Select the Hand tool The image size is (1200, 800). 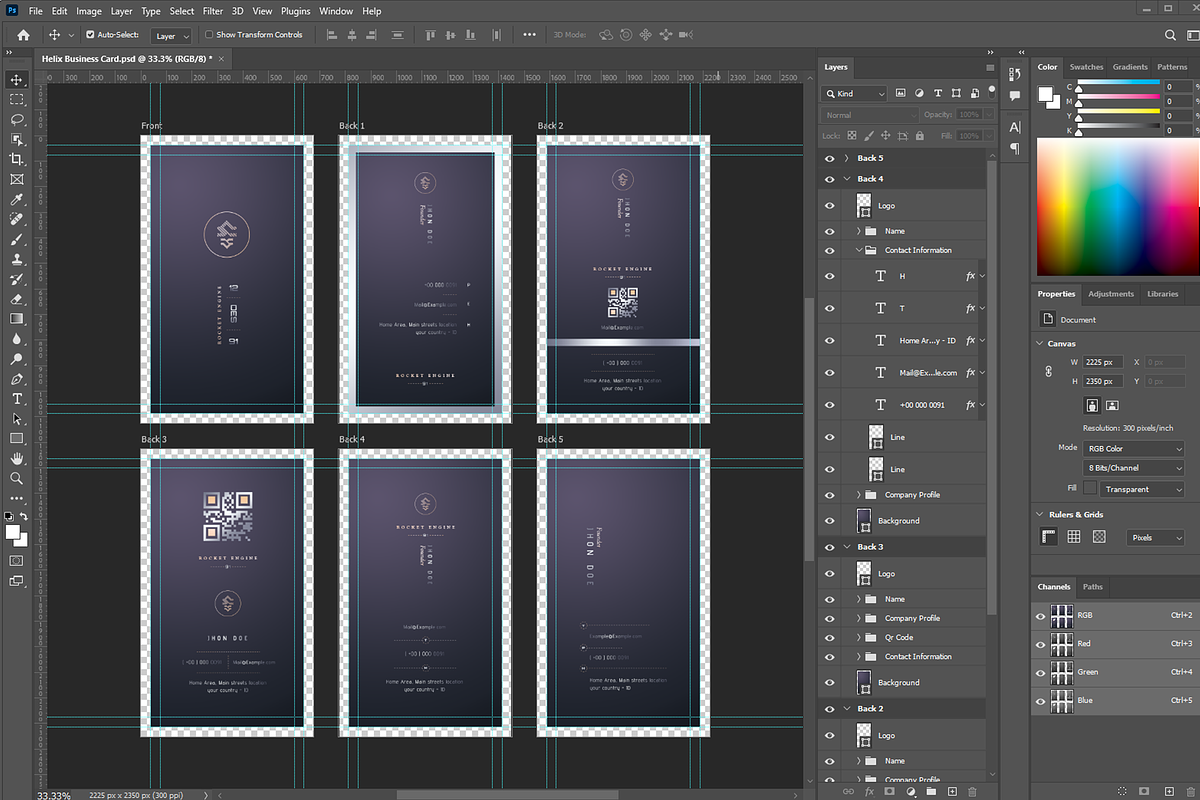[16, 458]
